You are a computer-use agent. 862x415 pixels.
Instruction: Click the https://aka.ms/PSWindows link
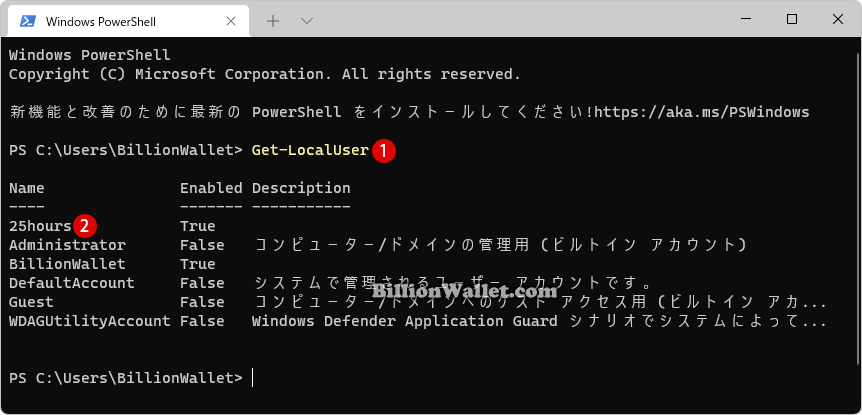pos(702,112)
